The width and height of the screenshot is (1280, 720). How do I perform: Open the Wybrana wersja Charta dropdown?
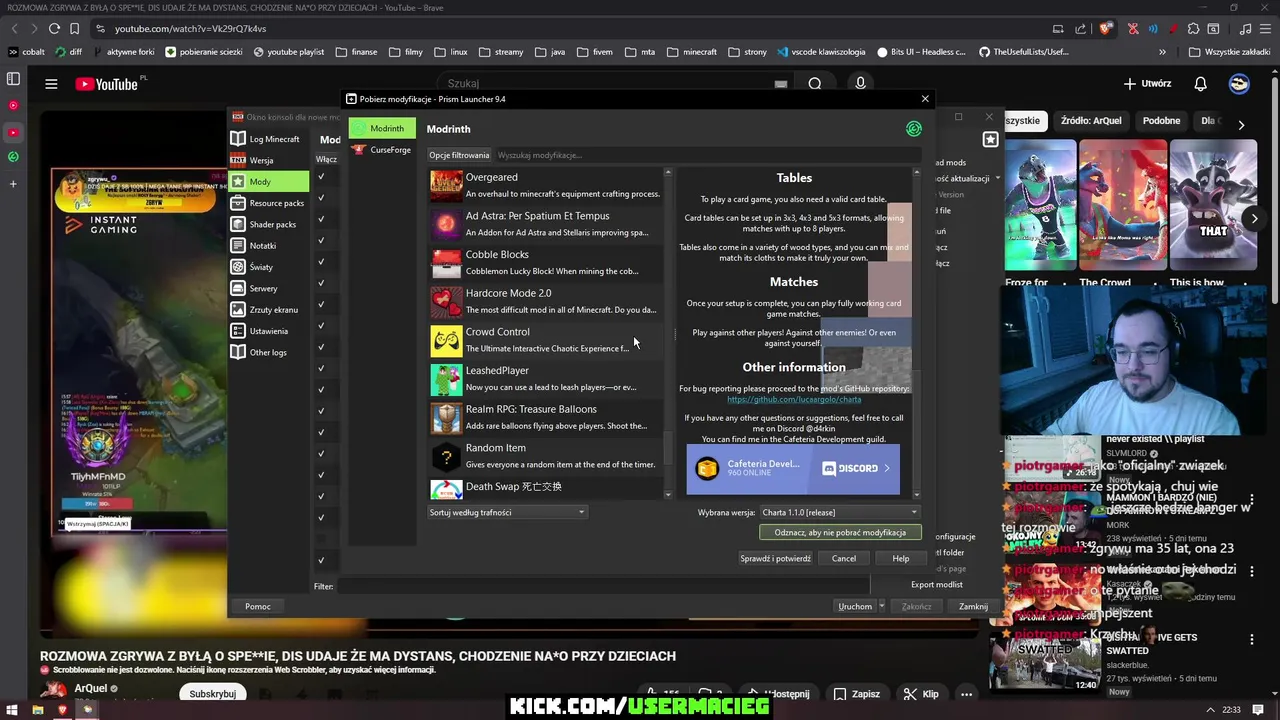tap(839, 512)
